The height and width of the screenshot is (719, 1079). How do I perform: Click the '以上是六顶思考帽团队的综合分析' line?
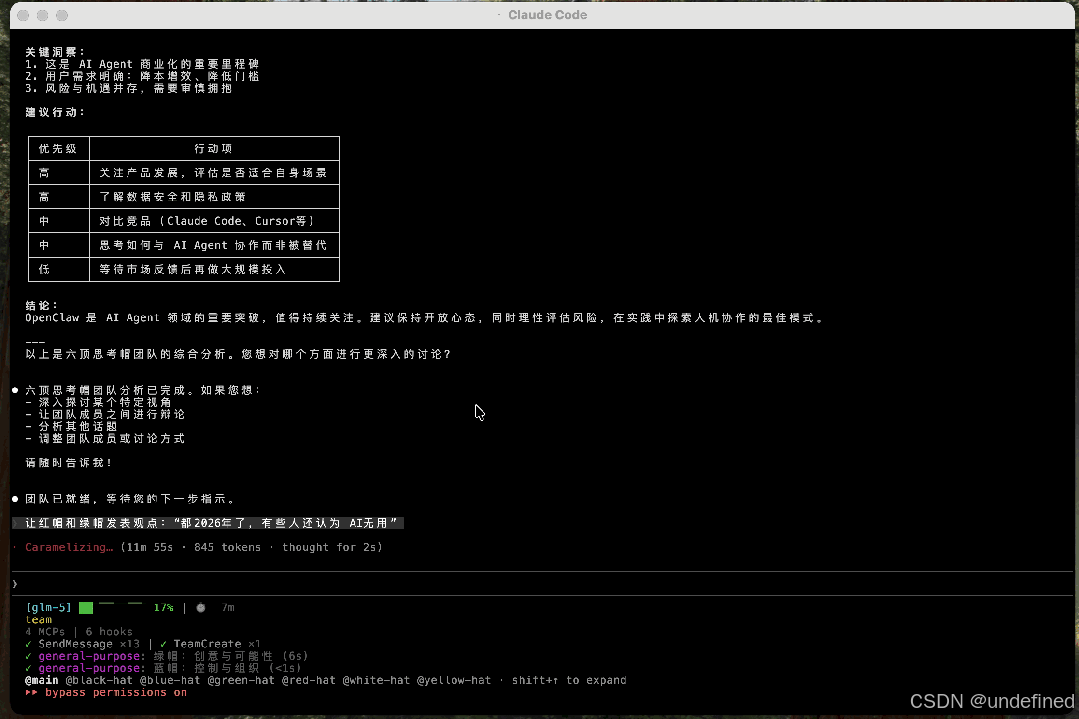coord(238,354)
